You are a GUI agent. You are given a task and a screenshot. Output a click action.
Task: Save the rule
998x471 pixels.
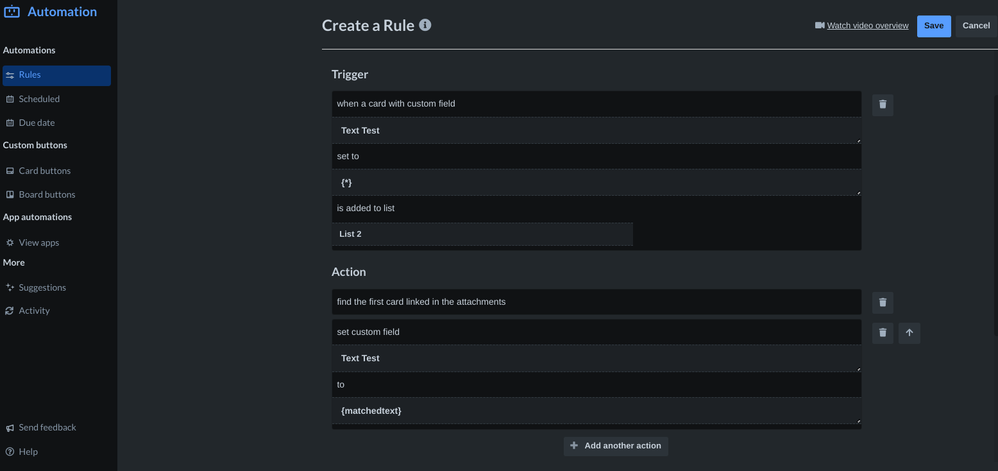pyautogui.click(x=933, y=26)
